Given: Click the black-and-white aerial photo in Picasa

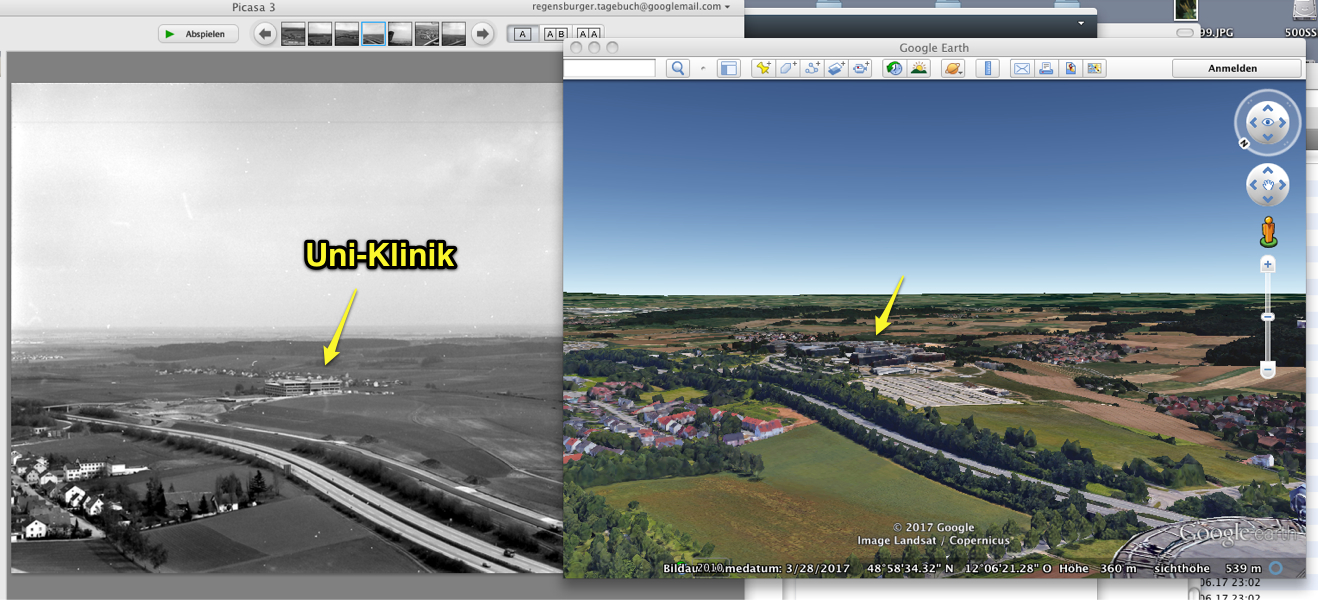Looking at the screenshot, I should tap(286, 328).
